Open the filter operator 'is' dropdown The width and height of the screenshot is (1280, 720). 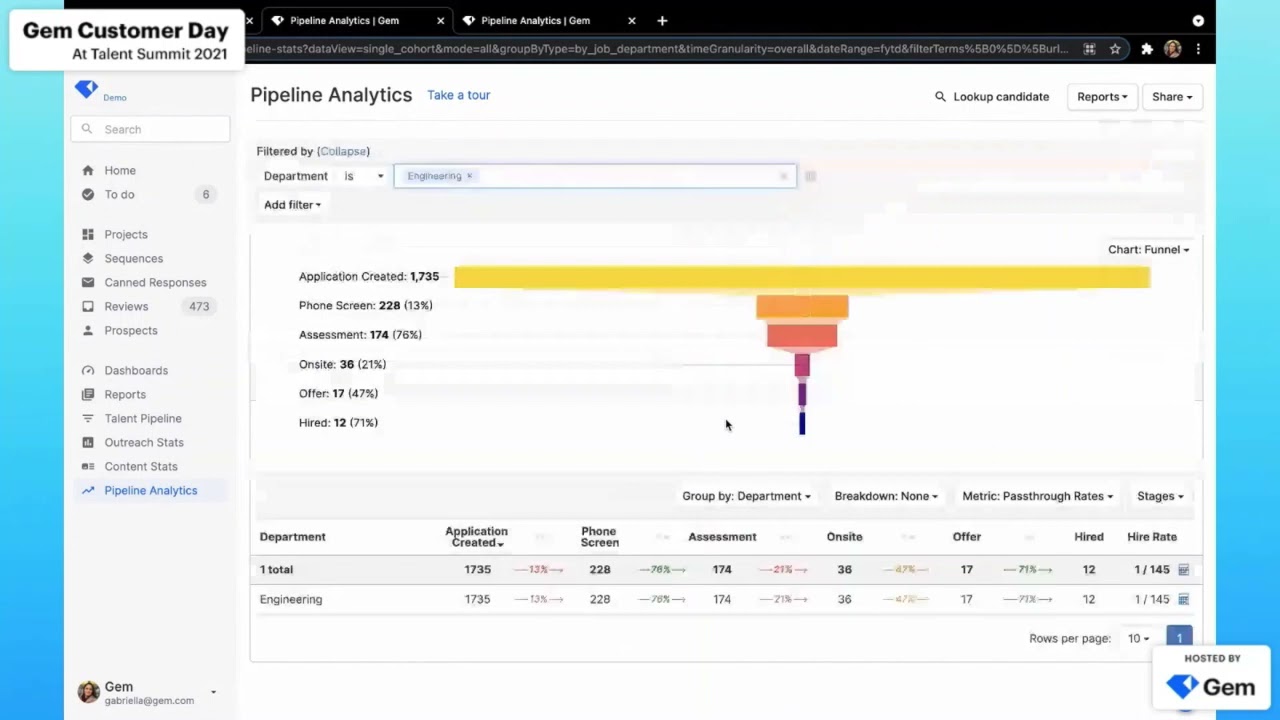(x=364, y=176)
